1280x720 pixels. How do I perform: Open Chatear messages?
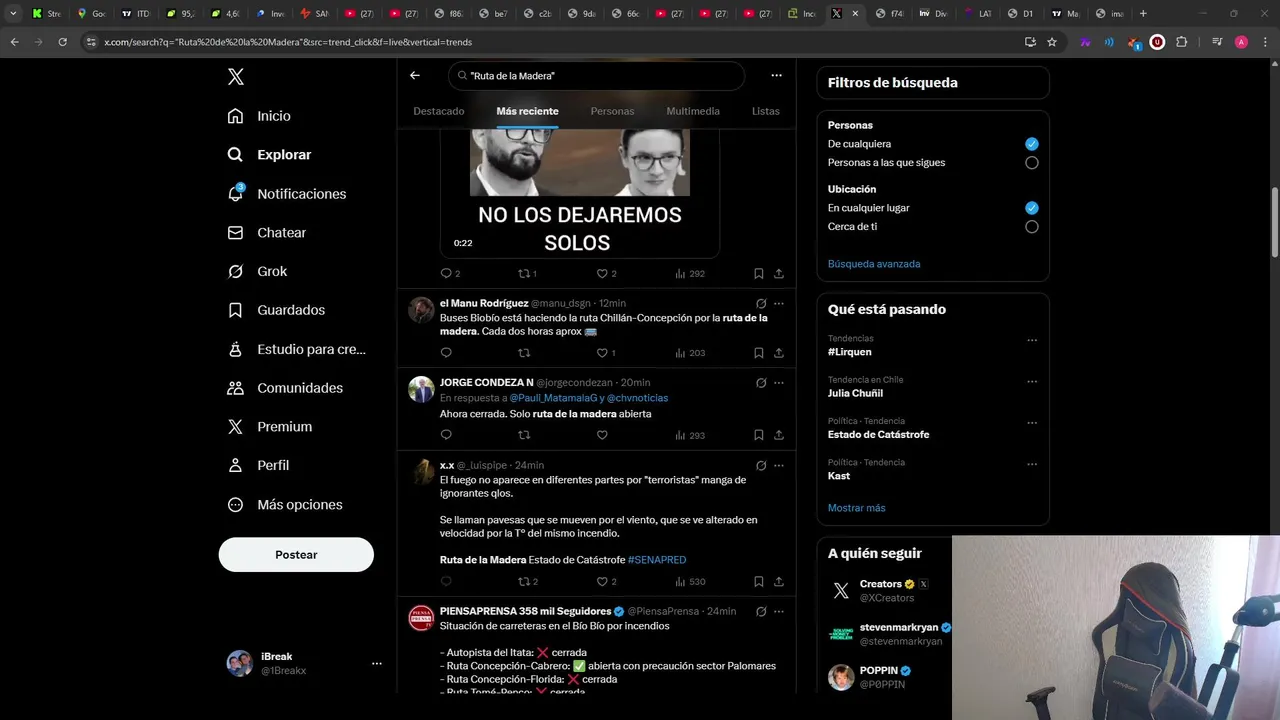266,232
